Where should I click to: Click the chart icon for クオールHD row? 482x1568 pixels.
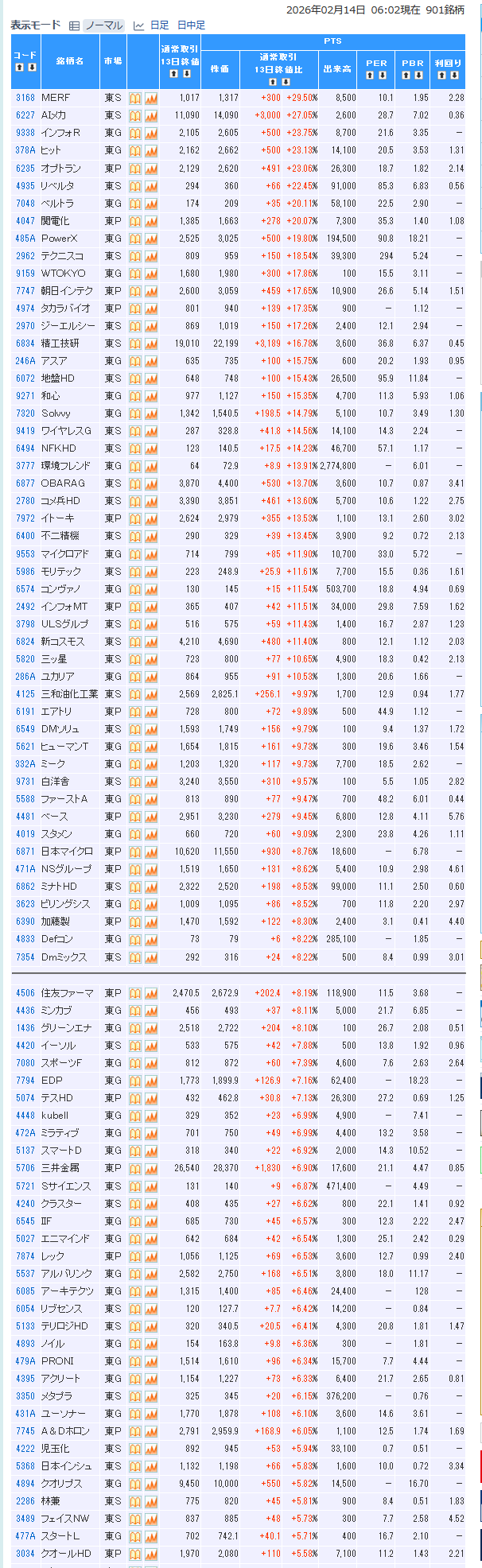151,1554
